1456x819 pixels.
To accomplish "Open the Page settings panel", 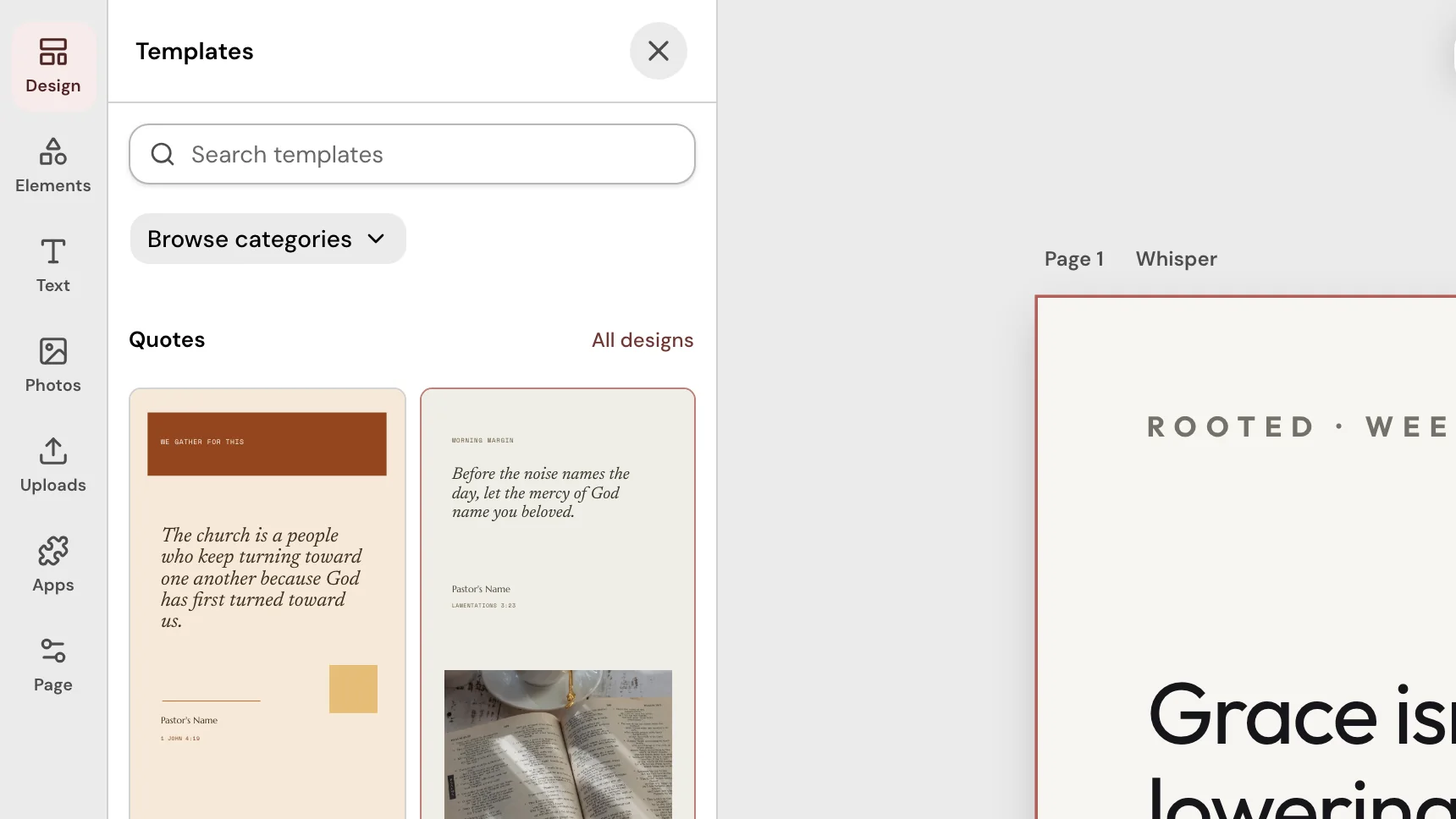I will (x=53, y=665).
